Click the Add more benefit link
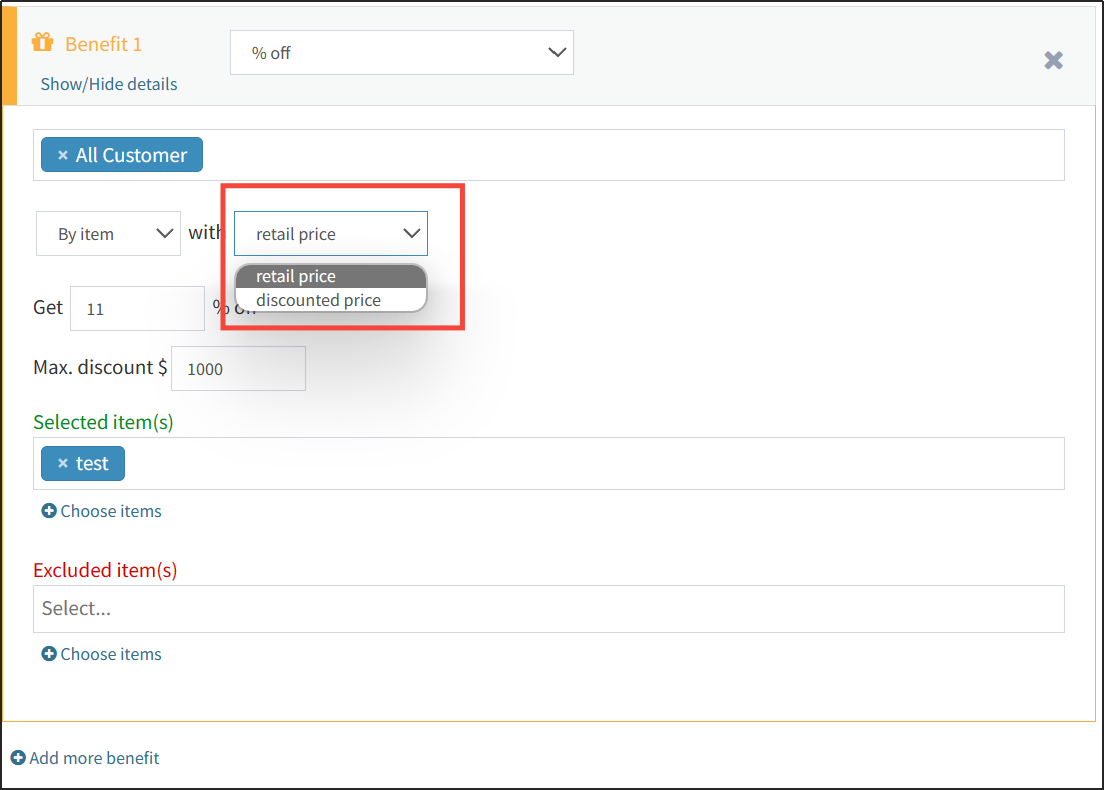Screen dimensions: 1104x790 [x=93, y=758]
